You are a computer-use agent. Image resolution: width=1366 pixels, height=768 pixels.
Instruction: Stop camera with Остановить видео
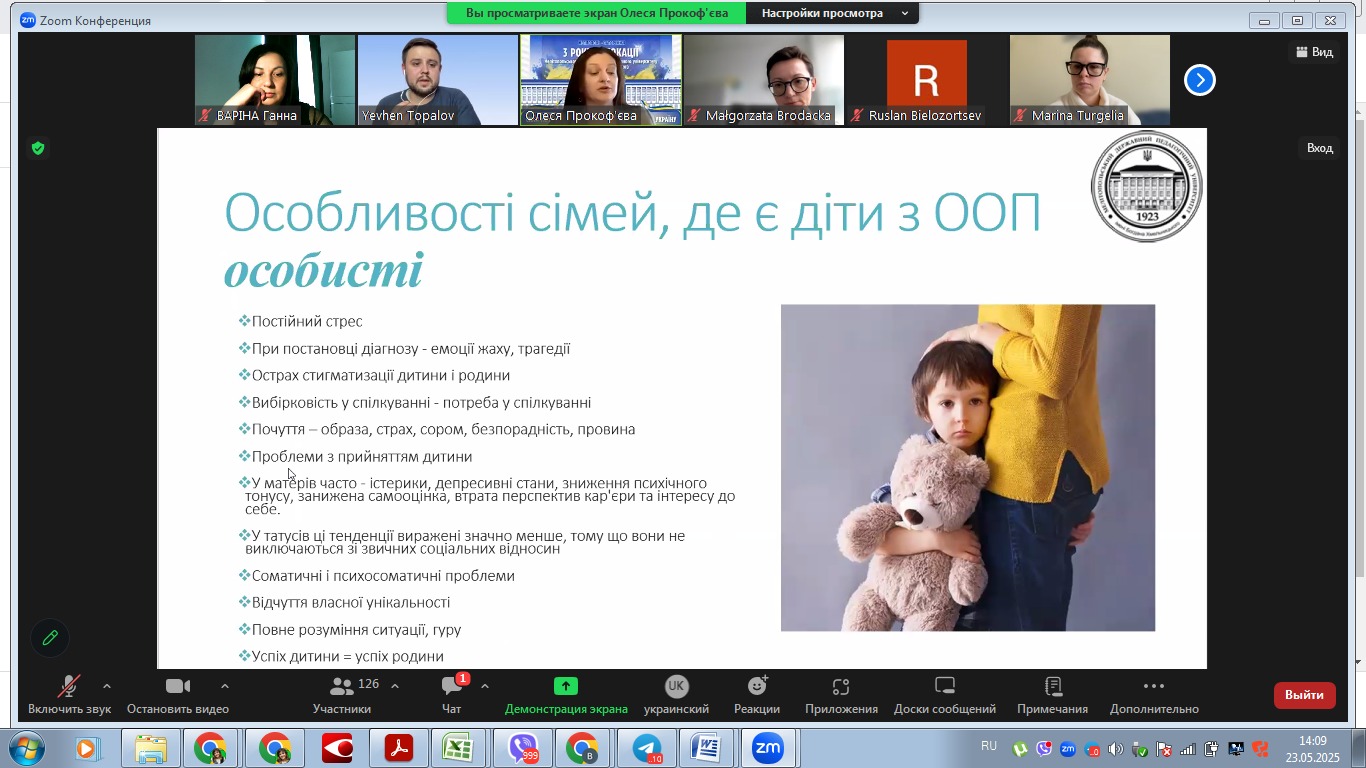[178, 694]
